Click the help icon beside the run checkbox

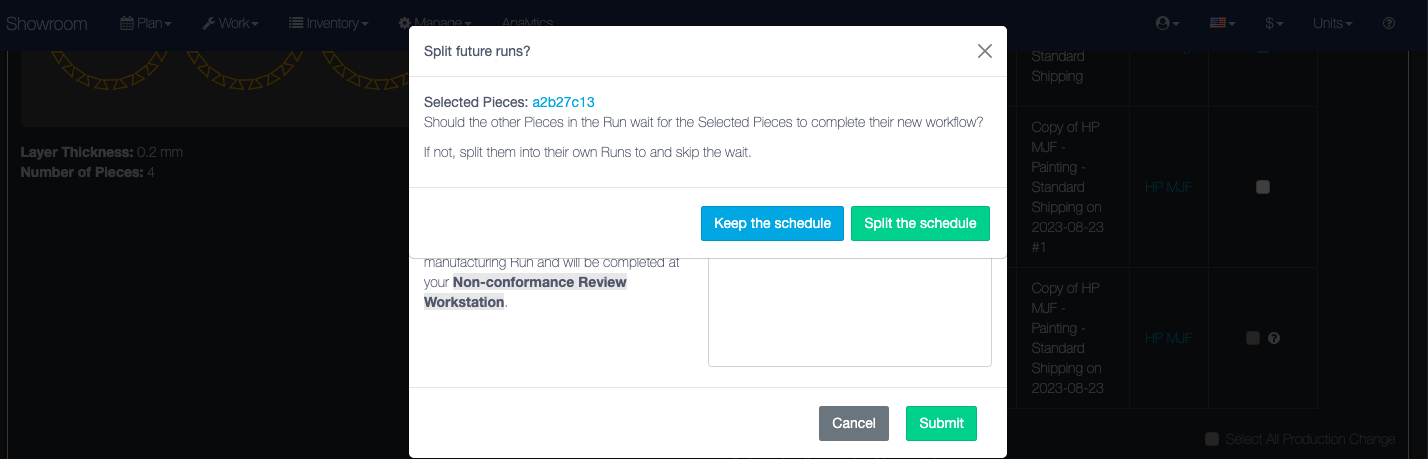tap(1274, 338)
